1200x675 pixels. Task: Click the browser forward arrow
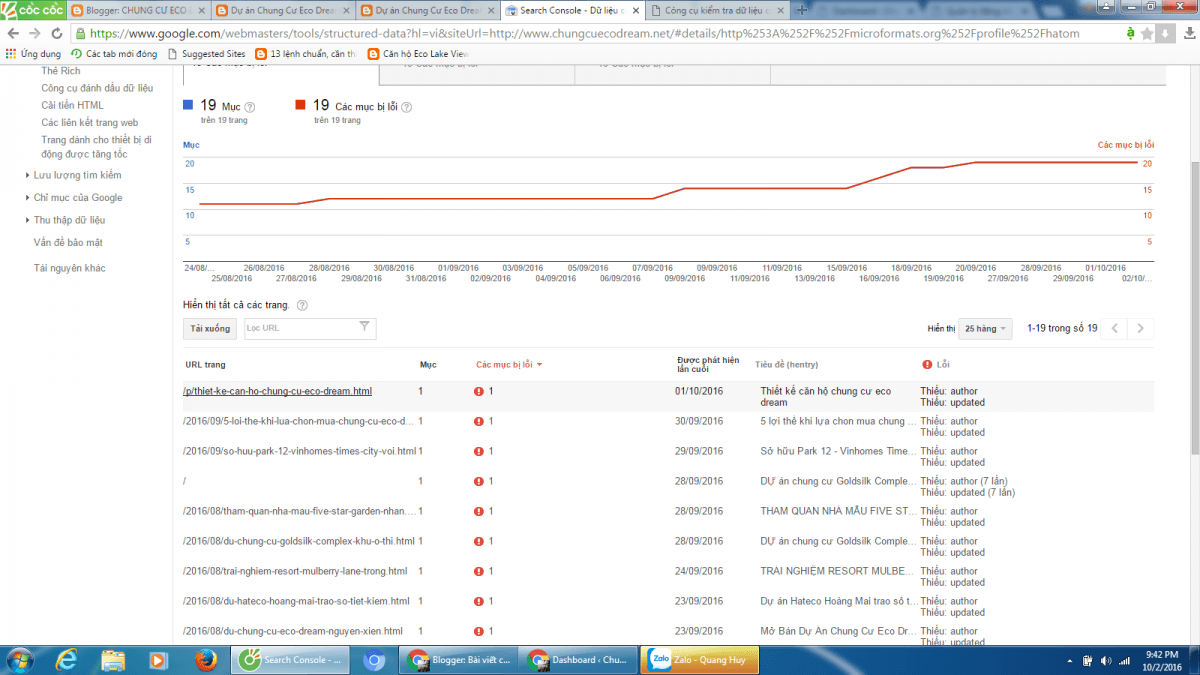click(x=33, y=33)
